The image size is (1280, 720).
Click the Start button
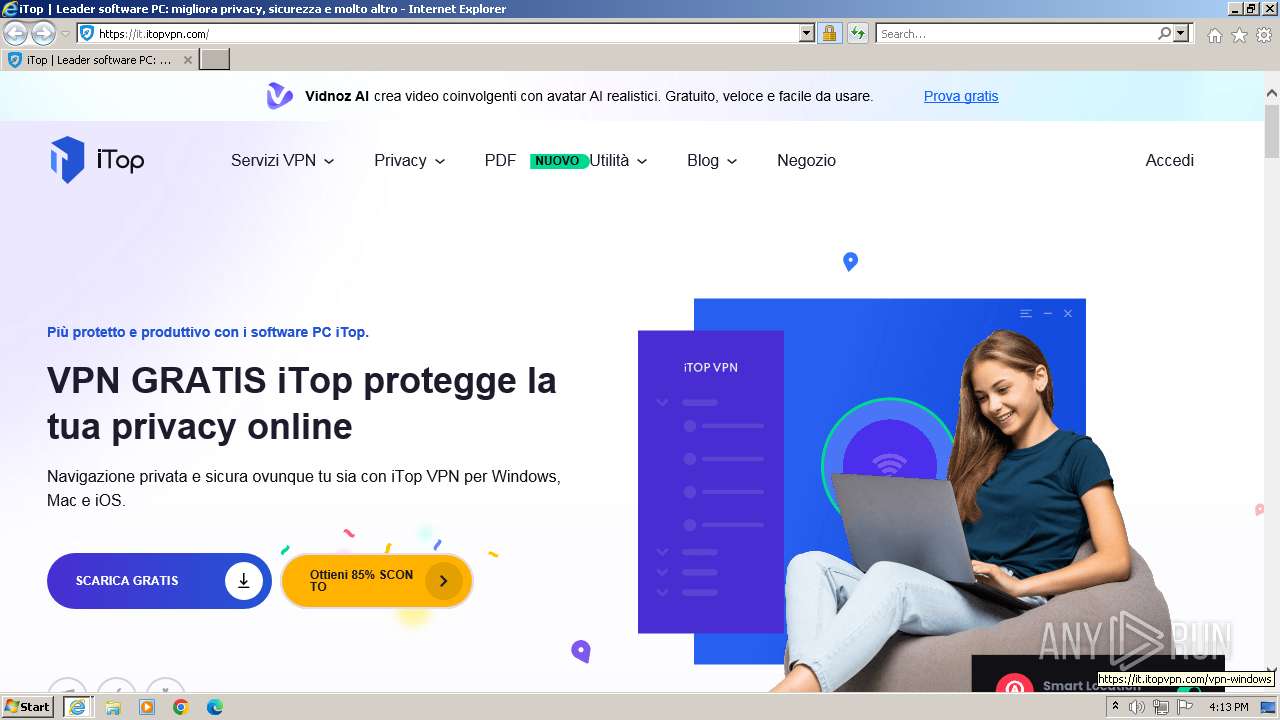pos(28,707)
